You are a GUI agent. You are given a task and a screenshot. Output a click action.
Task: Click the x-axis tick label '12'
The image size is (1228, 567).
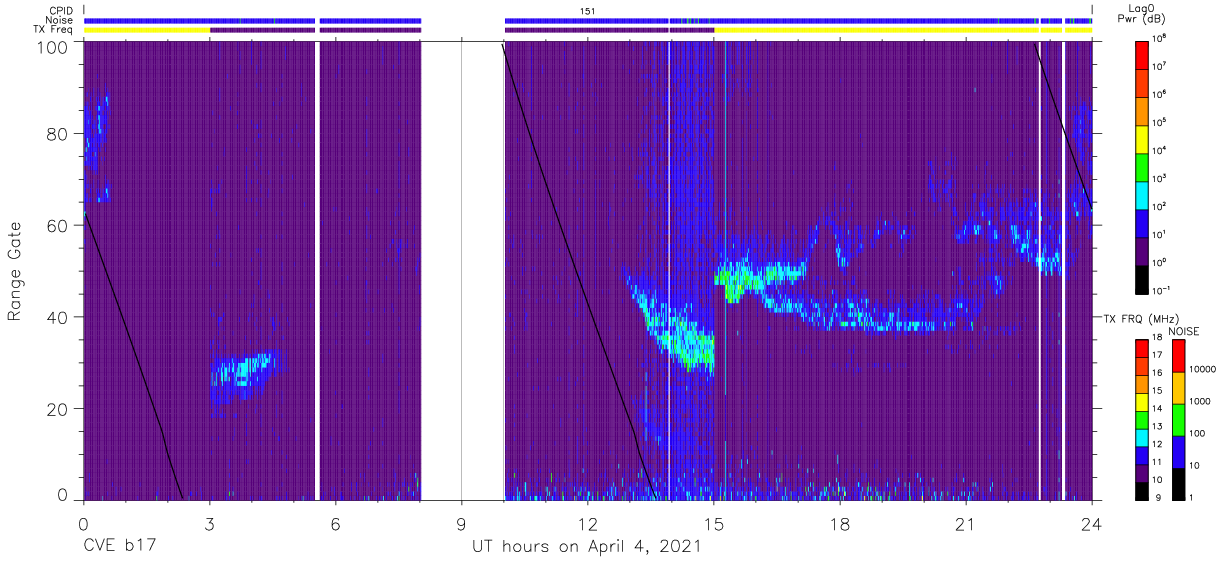[x=587, y=524]
